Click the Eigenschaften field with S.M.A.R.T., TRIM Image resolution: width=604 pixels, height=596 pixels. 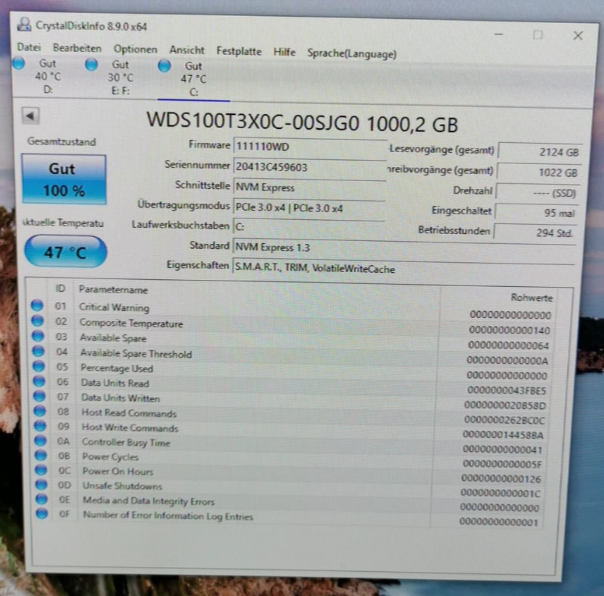tap(403, 269)
